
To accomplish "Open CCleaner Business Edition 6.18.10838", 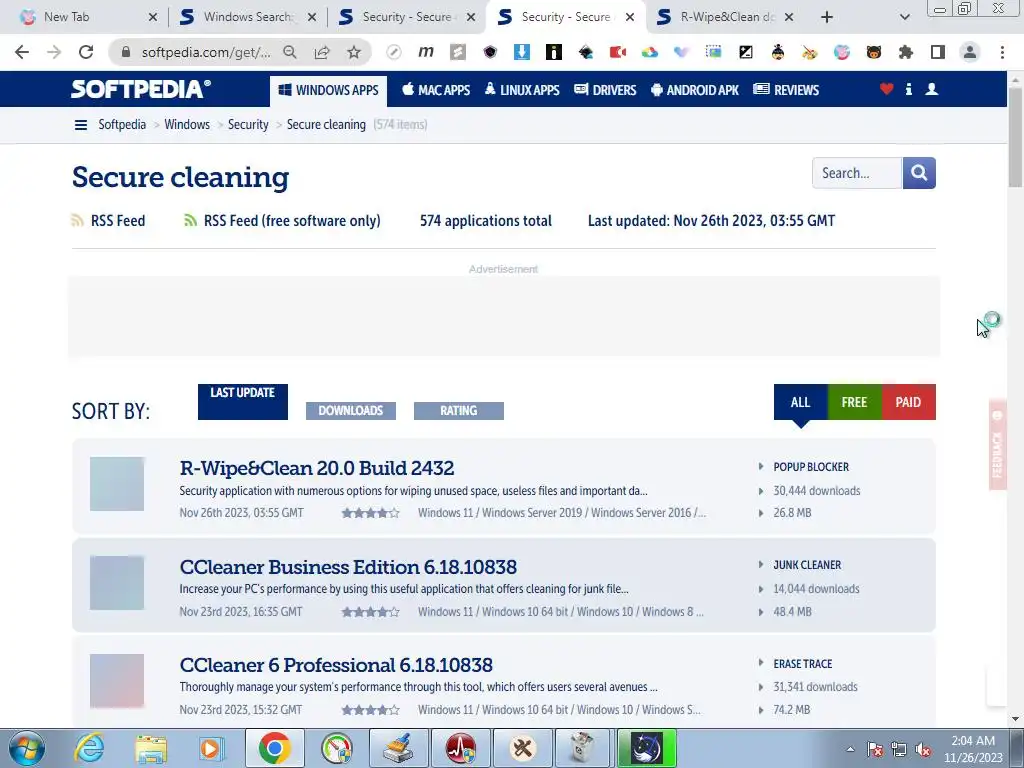I will click(348, 567).
